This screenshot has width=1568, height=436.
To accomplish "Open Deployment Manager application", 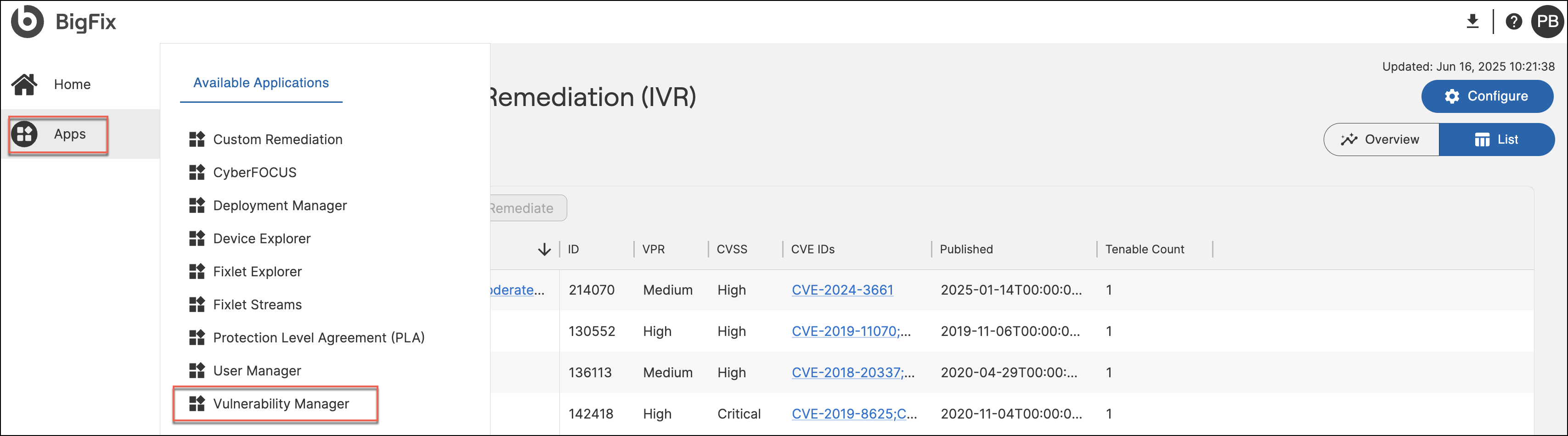I will [279, 206].
